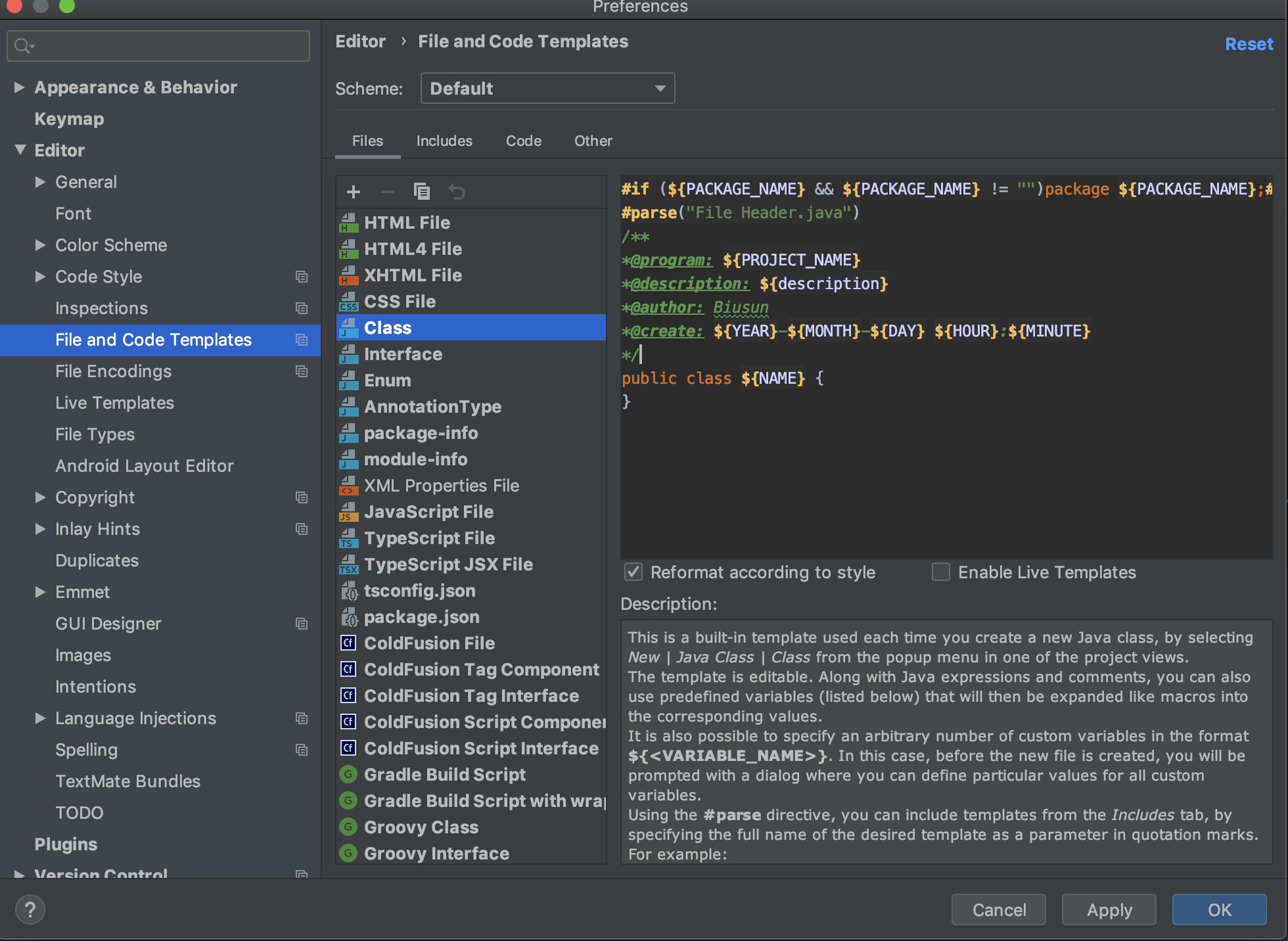The width and height of the screenshot is (1288, 941).
Task: Open the Scheme dropdown
Action: [x=547, y=89]
